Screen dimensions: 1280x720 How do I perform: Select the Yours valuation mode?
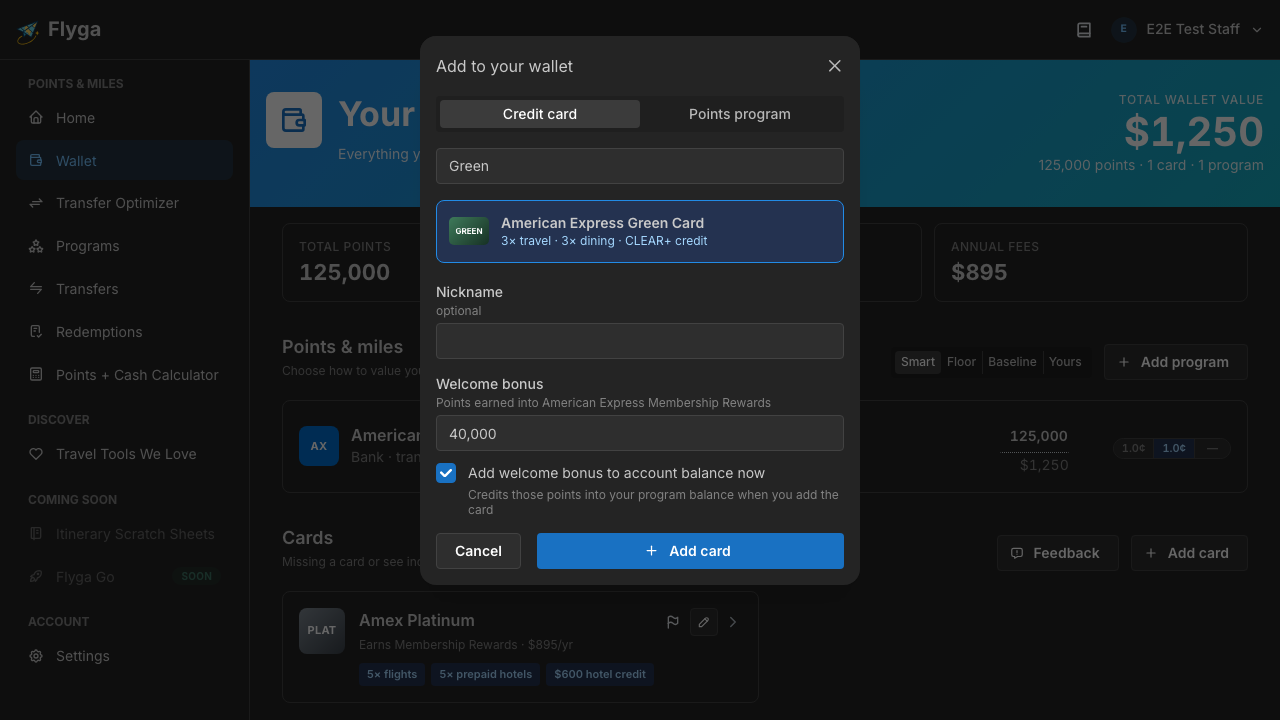pyautogui.click(x=1065, y=362)
